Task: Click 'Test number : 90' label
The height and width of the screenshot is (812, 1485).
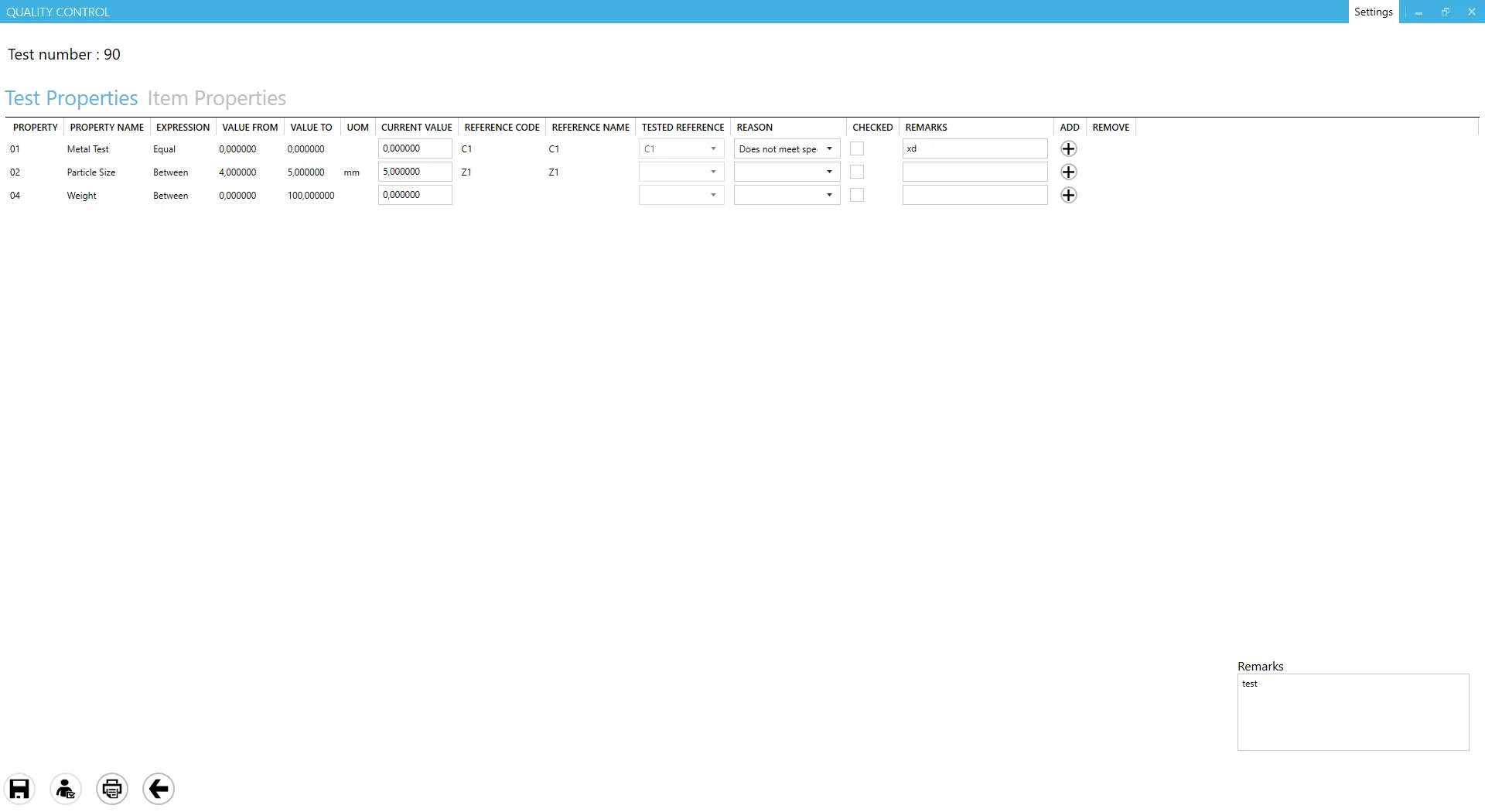Action: coord(64,54)
